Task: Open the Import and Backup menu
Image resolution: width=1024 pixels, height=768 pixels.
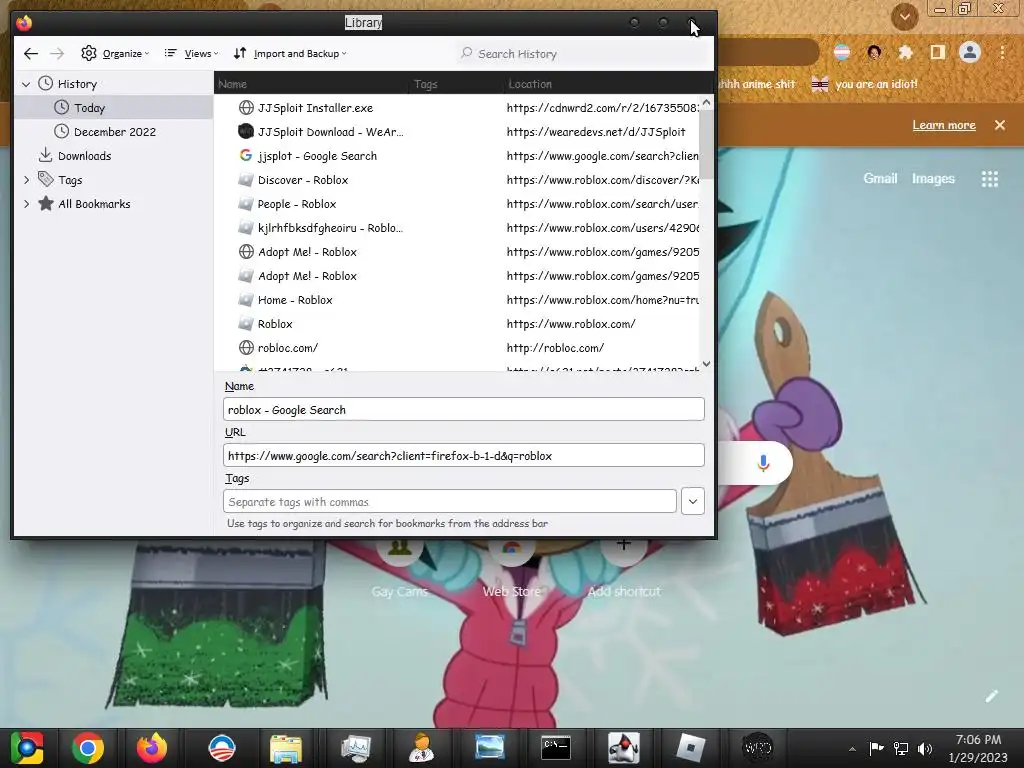Action: pos(291,54)
